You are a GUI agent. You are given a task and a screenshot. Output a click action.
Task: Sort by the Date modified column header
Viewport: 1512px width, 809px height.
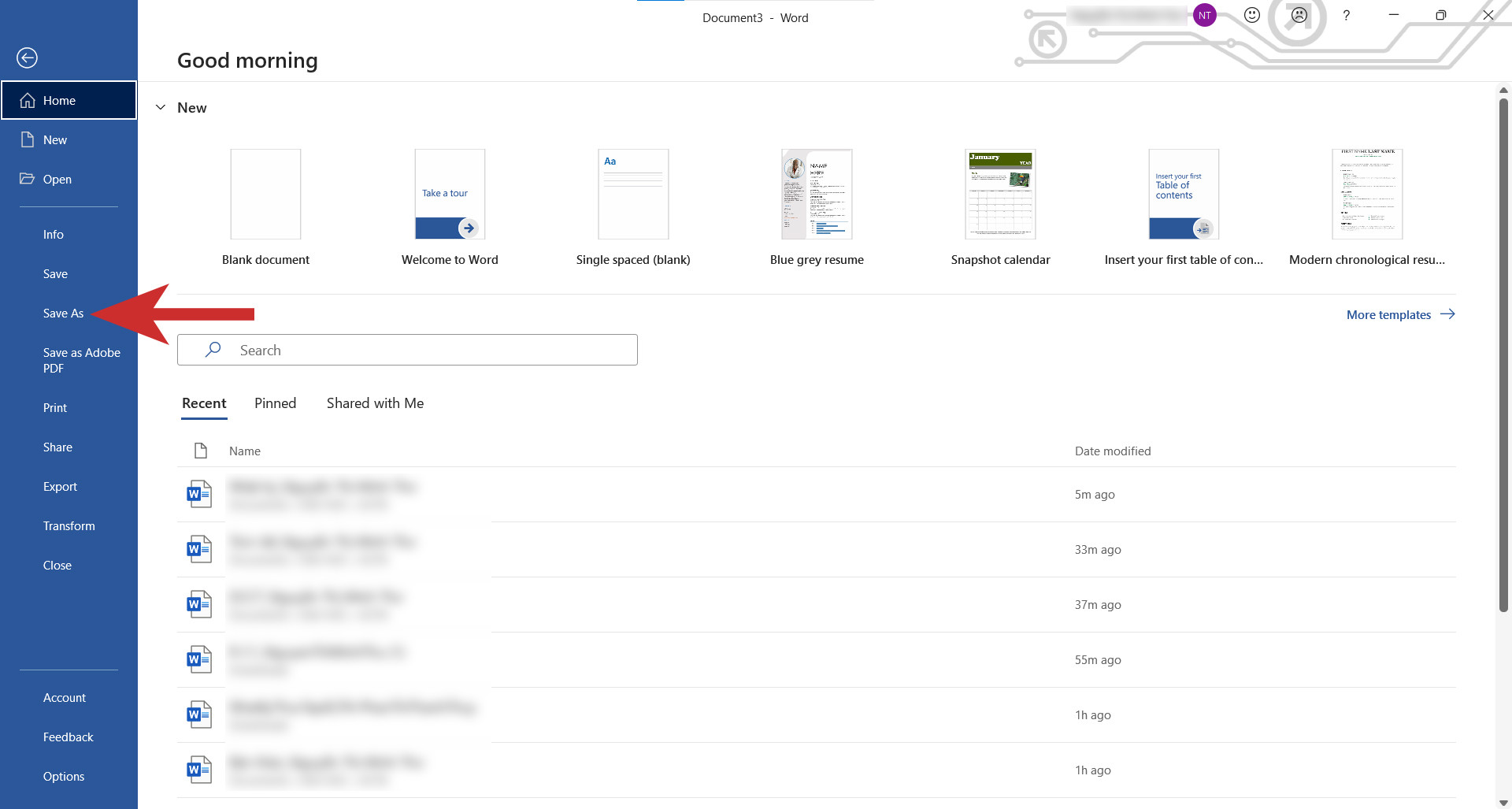coord(1112,451)
